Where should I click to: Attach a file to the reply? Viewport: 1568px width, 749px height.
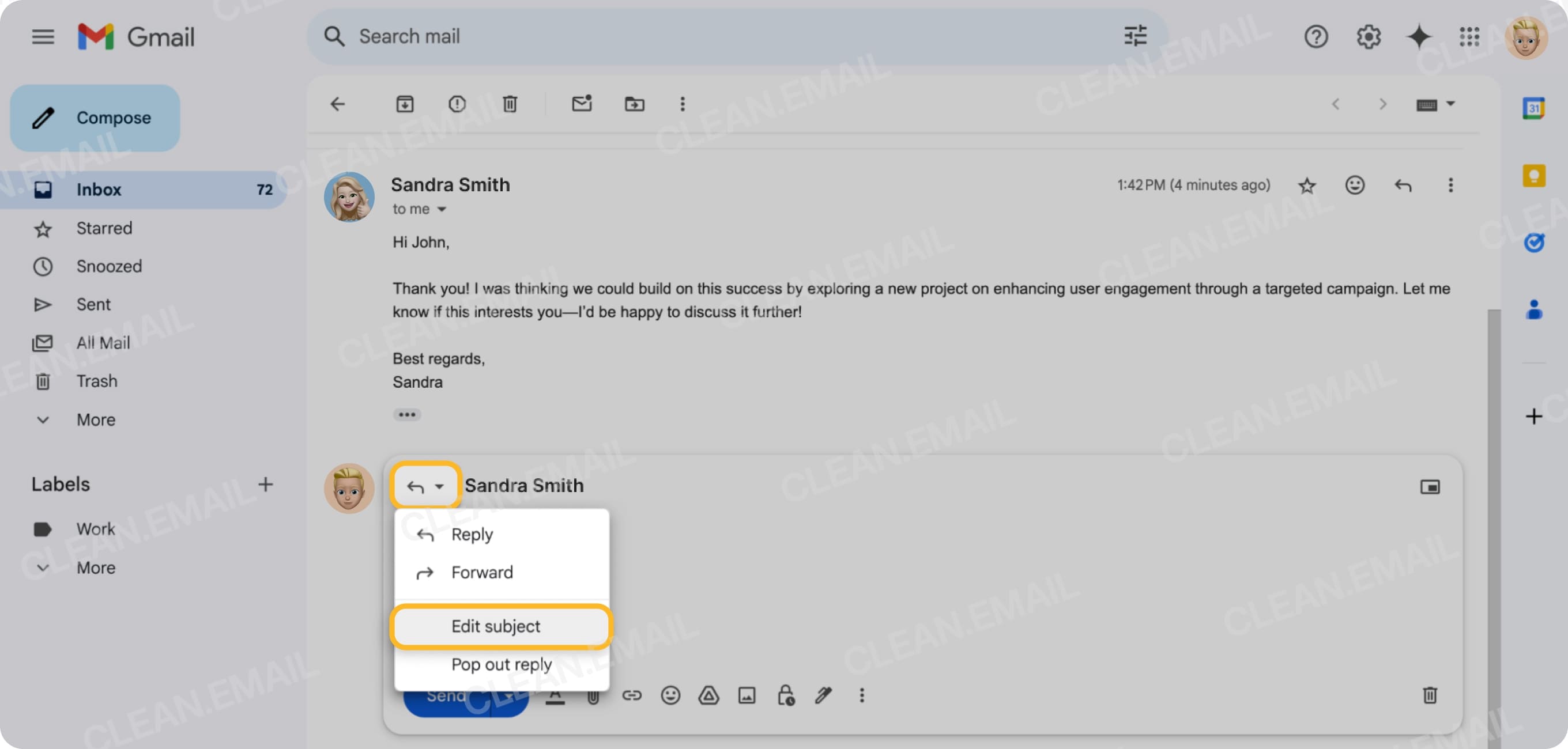click(594, 695)
